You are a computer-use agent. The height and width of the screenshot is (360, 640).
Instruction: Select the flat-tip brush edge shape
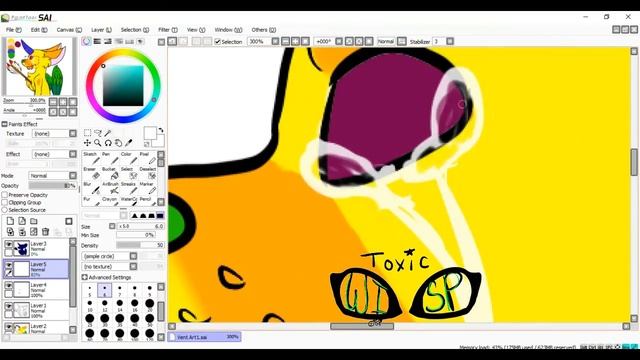tap(160, 215)
